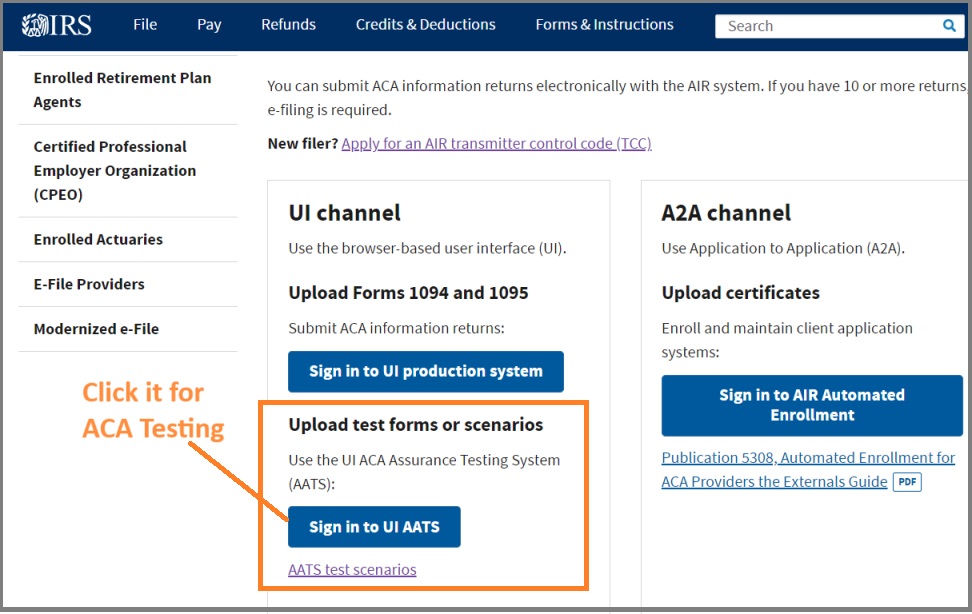Open the Refunds section
This screenshot has height=614, width=972.
click(288, 24)
